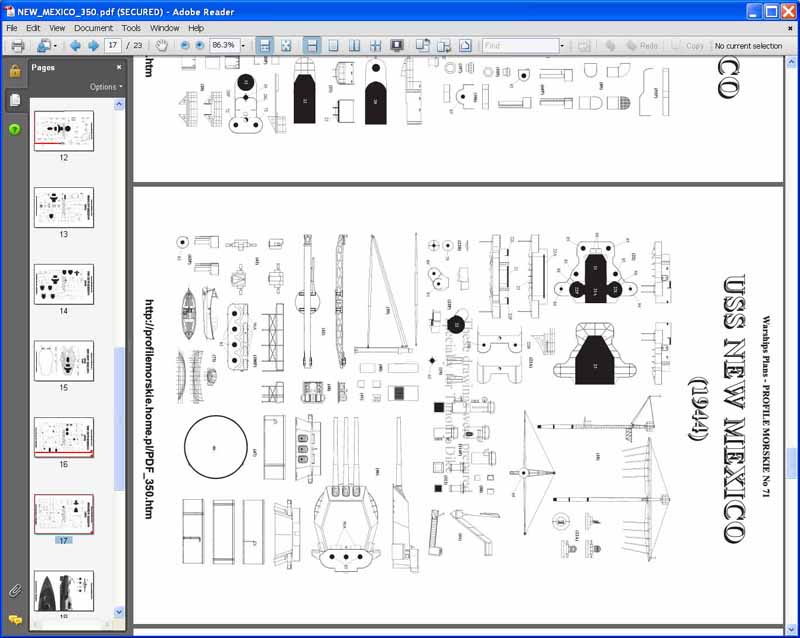
Task: Click the collaborate icon beside the printer
Action: (44, 46)
